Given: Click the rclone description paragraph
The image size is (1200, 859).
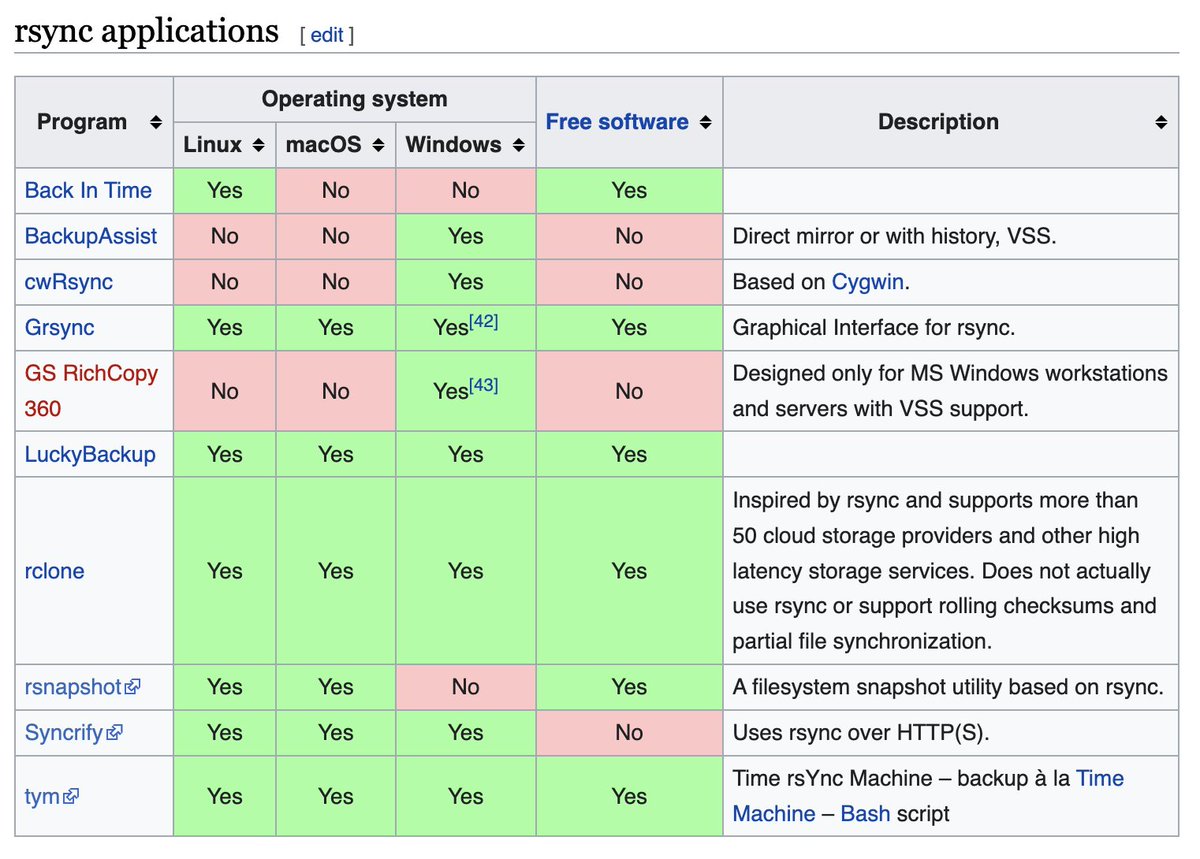Looking at the screenshot, I should point(945,571).
